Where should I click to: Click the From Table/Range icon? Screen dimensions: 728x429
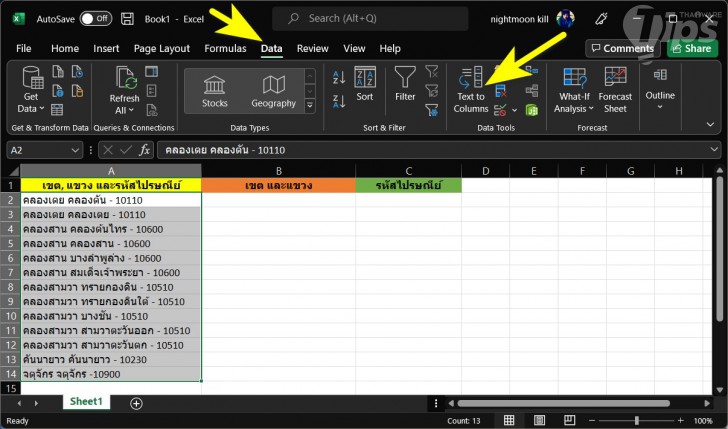(x=57, y=110)
